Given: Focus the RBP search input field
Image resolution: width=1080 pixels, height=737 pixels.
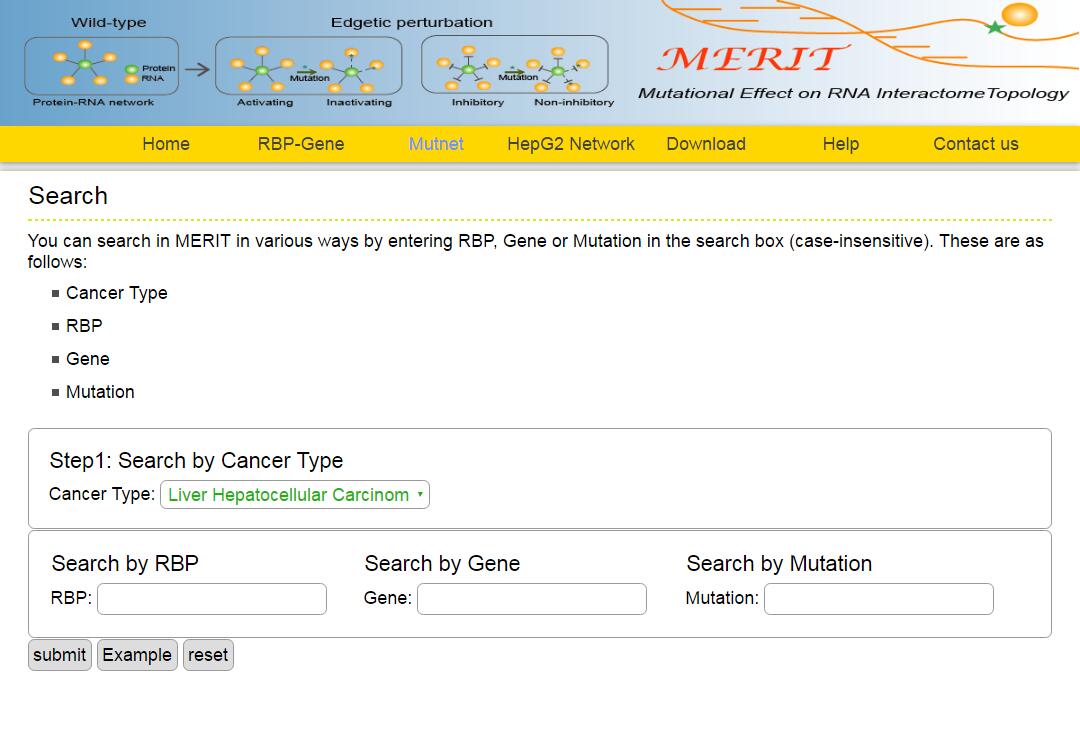Looking at the screenshot, I should (212, 599).
